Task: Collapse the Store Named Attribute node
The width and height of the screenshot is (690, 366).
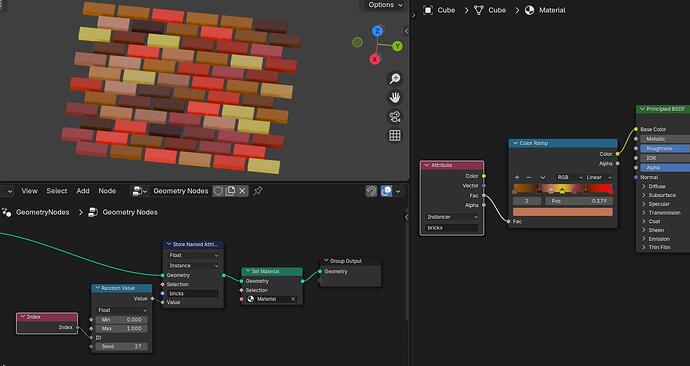Action: pos(169,244)
